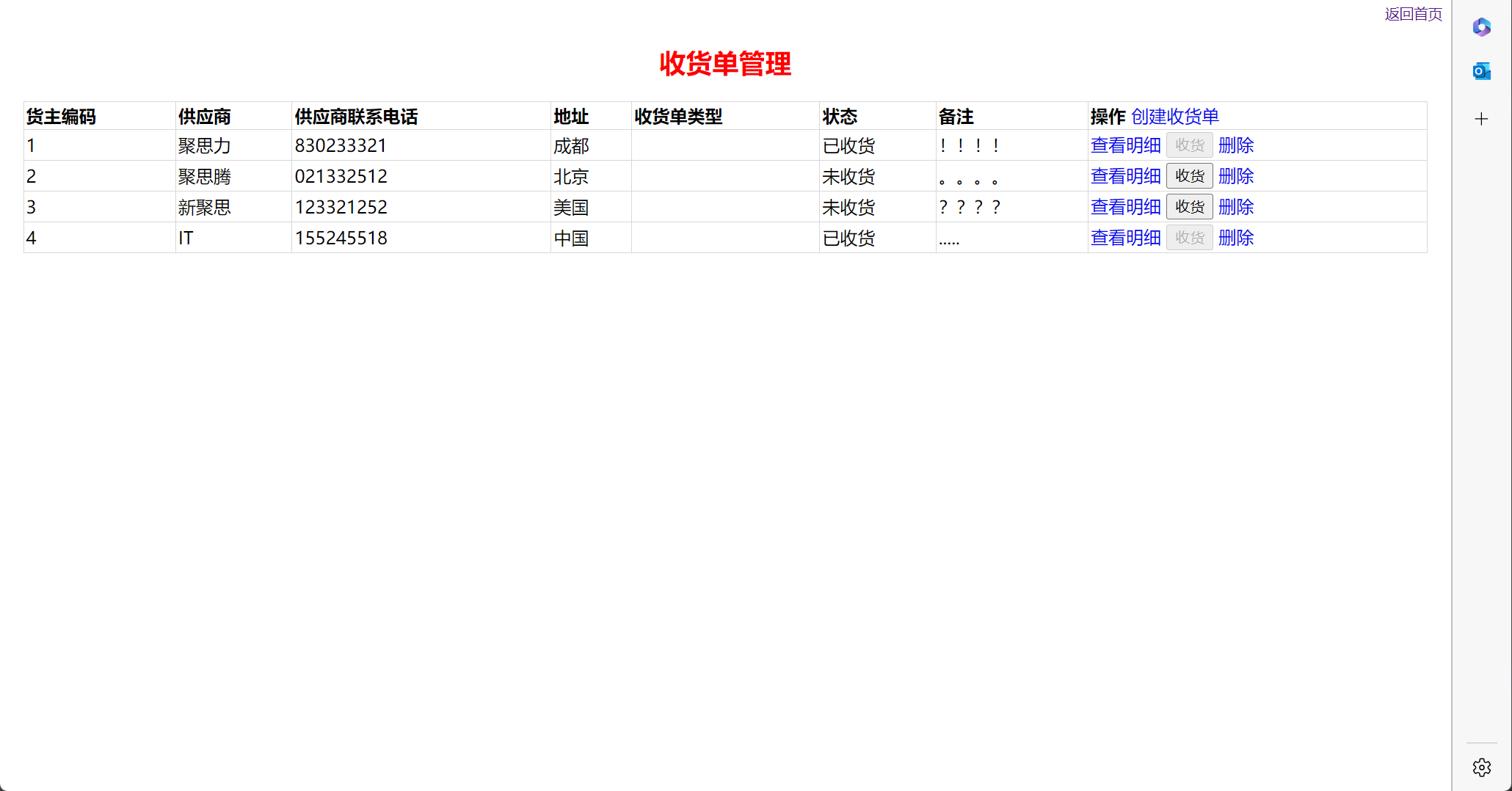1512x791 pixels.
Task: Open Outlook from the sidebar
Action: pos(1481,71)
